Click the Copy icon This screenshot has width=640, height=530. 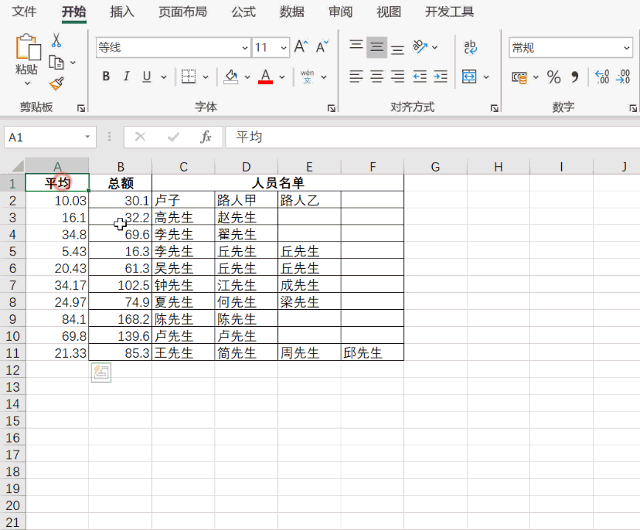(56, 62)
